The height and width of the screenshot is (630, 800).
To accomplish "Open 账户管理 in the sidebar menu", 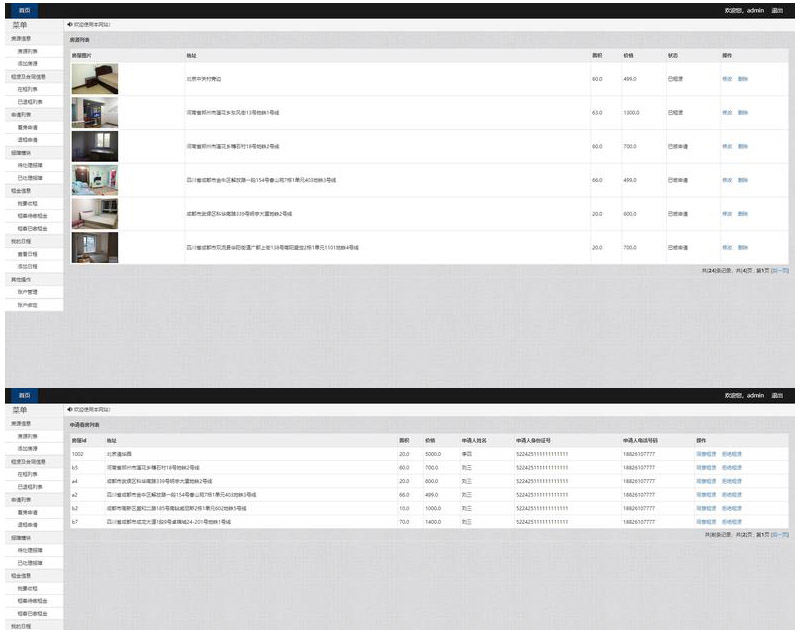I will click(x=28, y=292).
